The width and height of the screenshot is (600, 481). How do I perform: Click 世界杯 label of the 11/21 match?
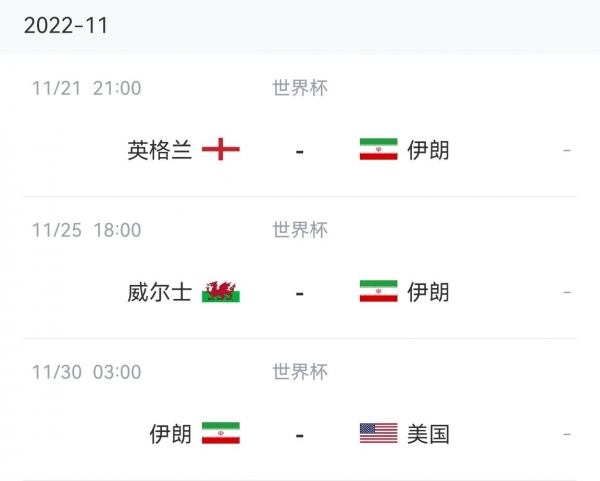click(300, 88)
